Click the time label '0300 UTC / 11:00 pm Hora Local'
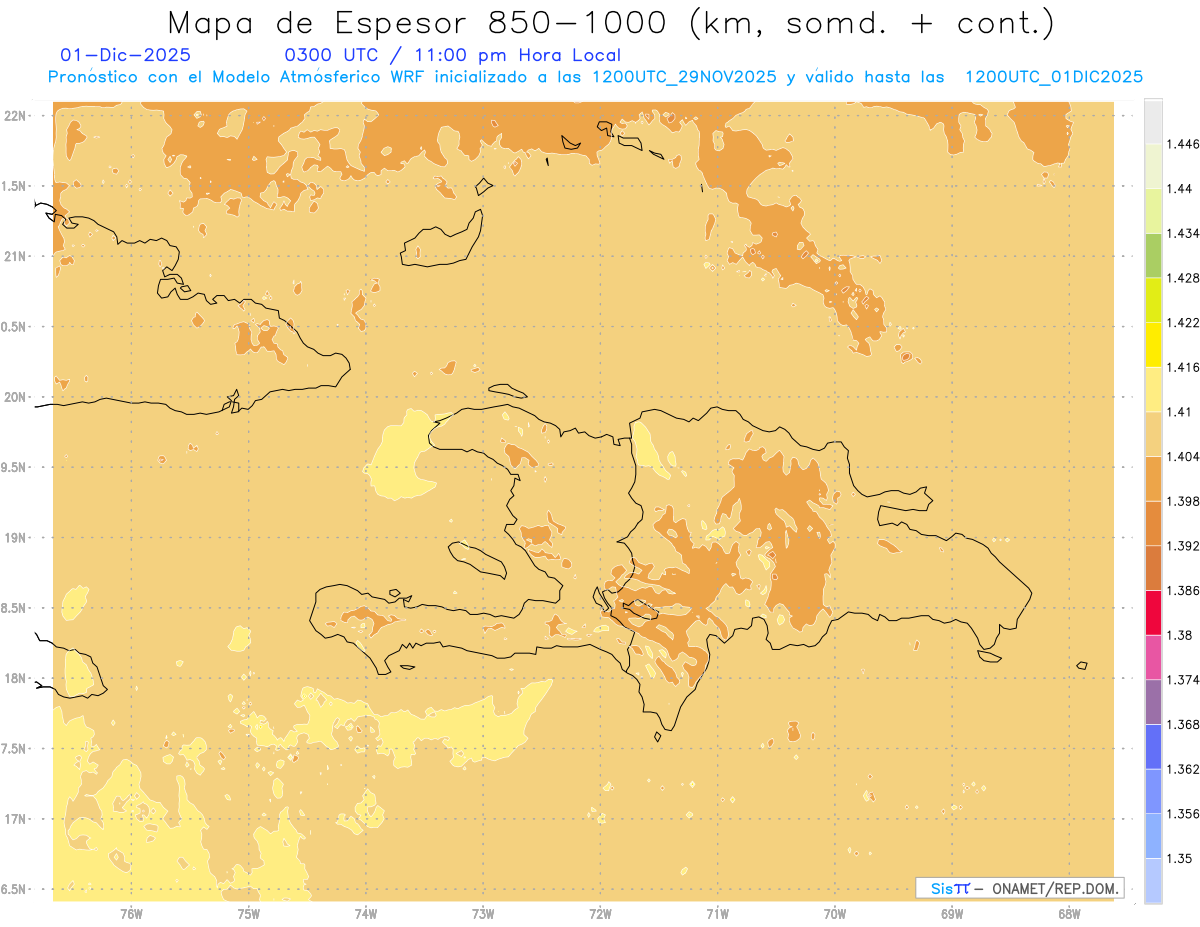 coord(453,55)
